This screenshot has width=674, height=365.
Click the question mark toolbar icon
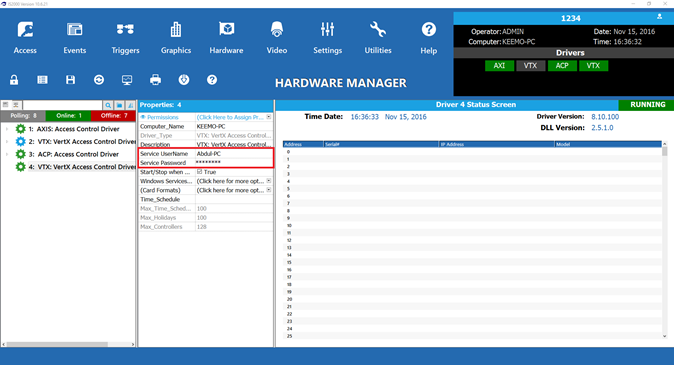click(x=212, y=80)
